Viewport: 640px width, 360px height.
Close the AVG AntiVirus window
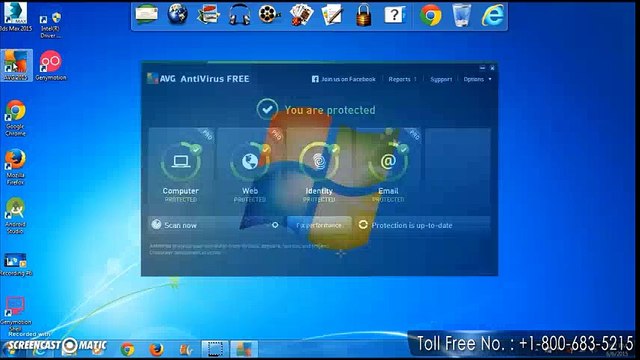492,68
